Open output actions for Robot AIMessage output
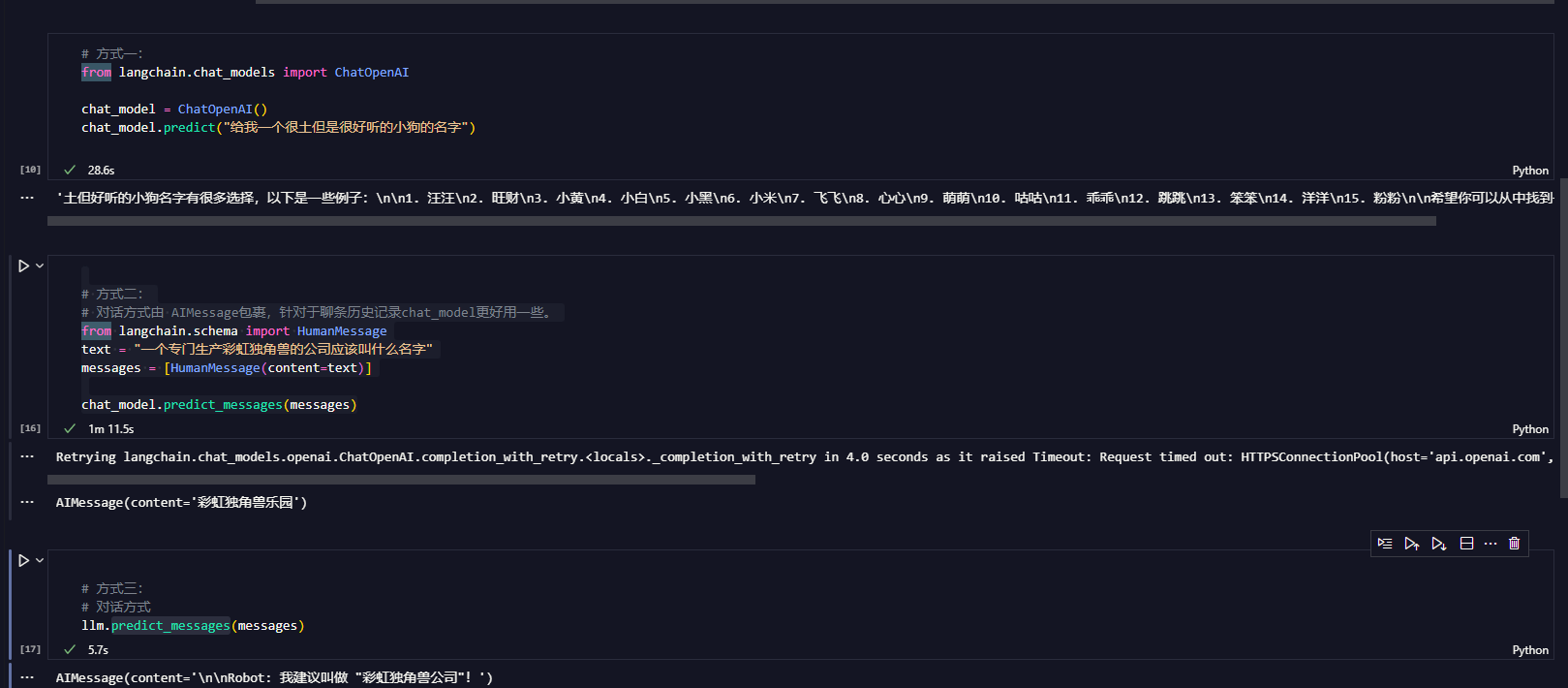1568x688 pixels. [27, 677]
